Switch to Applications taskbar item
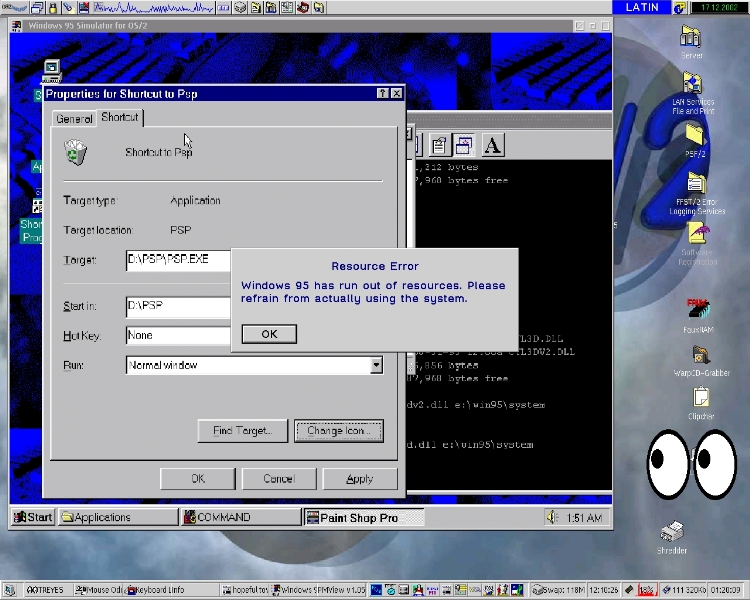This screenshot has width=750, height=600. (118, 517)
